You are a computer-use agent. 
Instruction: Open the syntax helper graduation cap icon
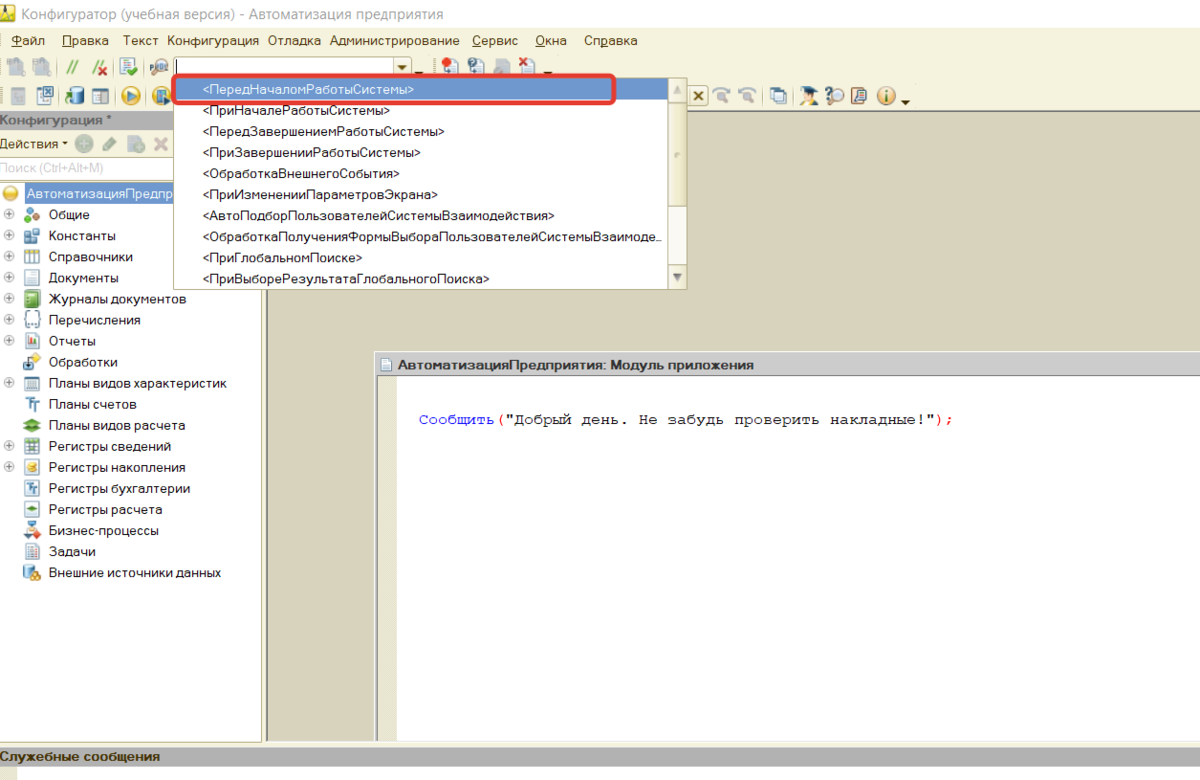coord(808,95)
